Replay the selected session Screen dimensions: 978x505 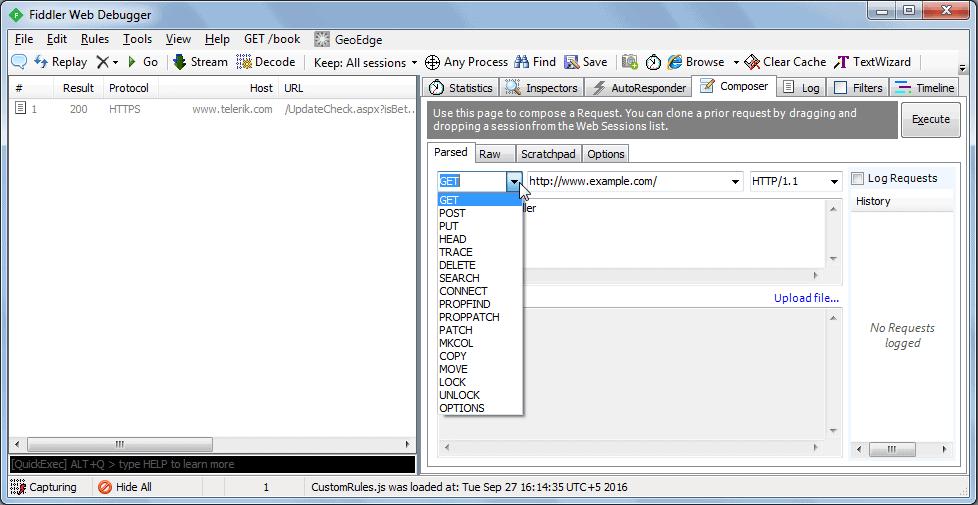point(60,62)
